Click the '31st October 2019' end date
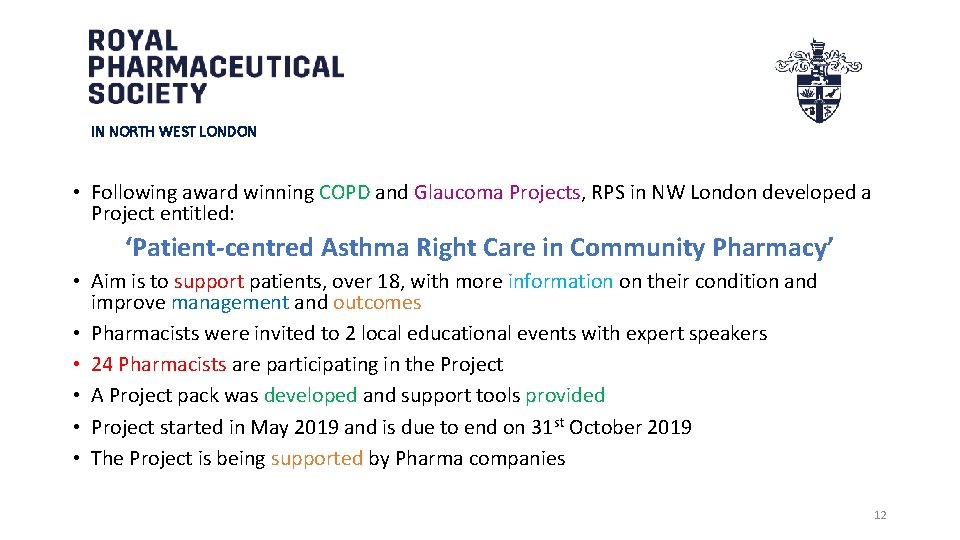The height and width of the screenshot is (540, 960). click(610, 427)
